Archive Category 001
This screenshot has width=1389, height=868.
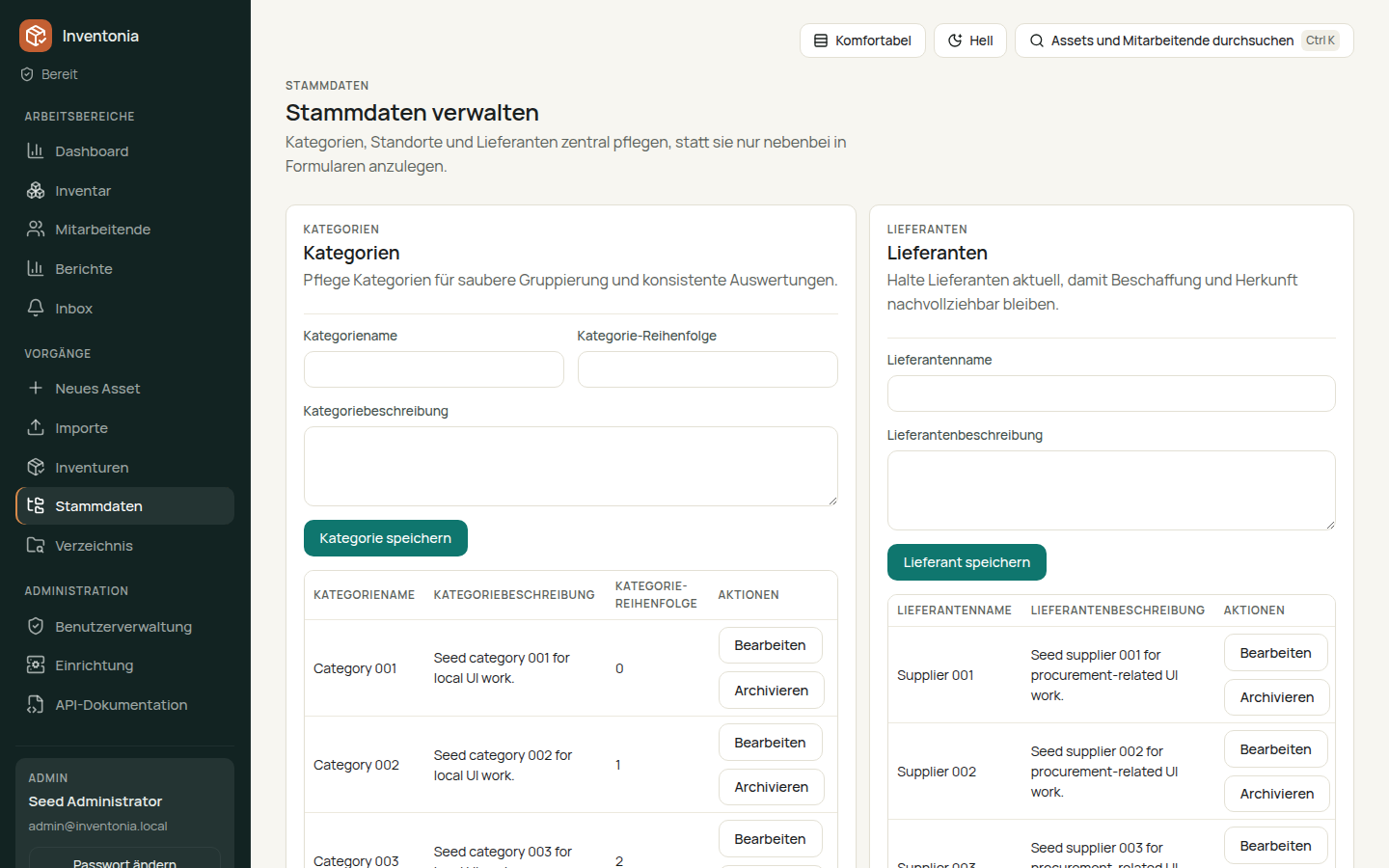pyautogui.click(x=772, y=691)
